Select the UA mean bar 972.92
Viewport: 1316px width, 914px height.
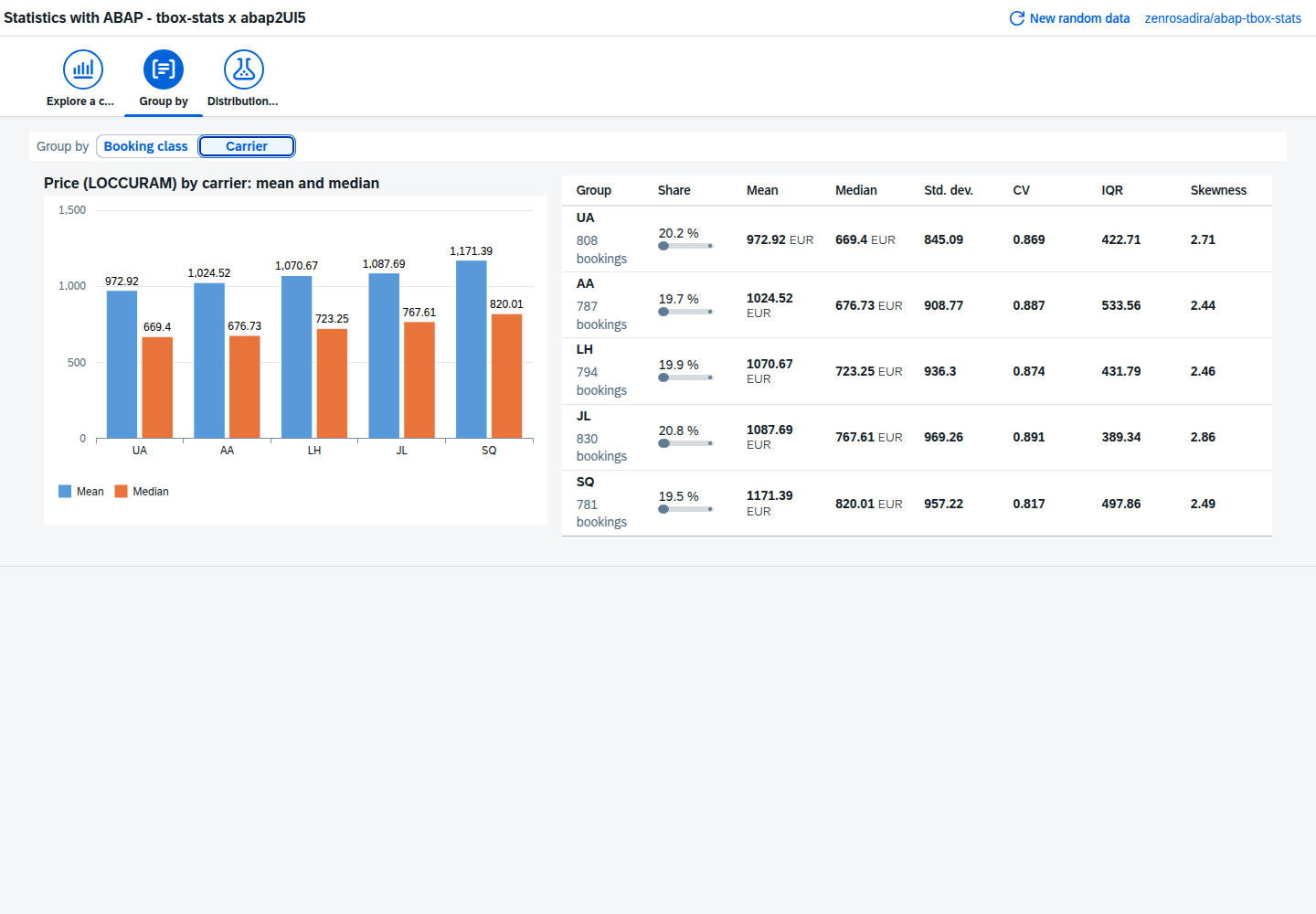pyautogui.click(x=122, y=364)
